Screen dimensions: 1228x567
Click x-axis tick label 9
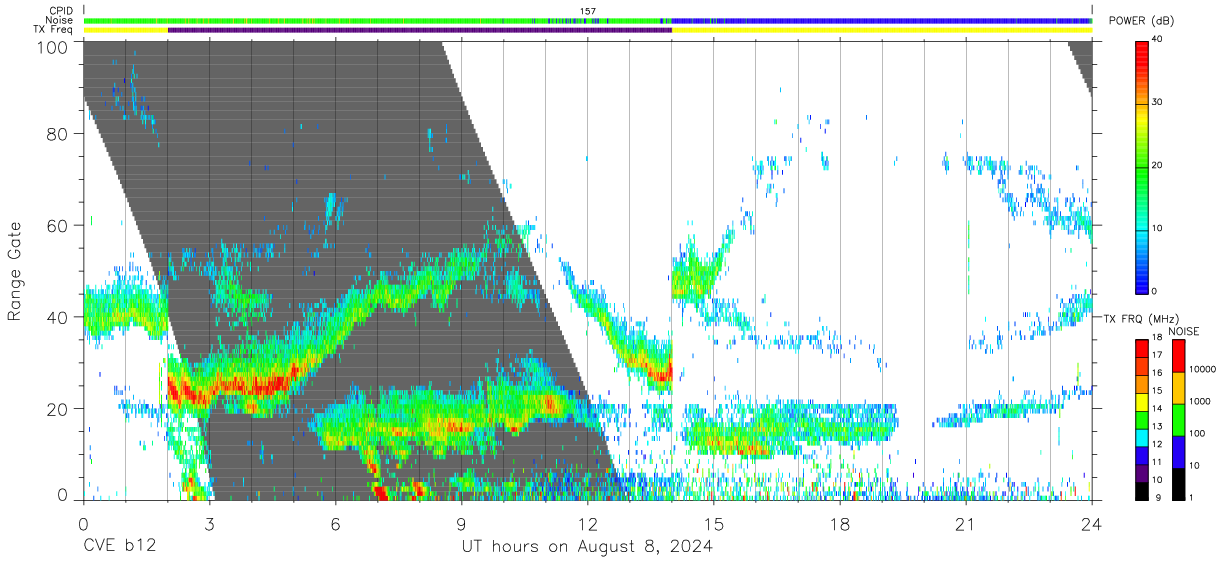(x=461, y=524)
